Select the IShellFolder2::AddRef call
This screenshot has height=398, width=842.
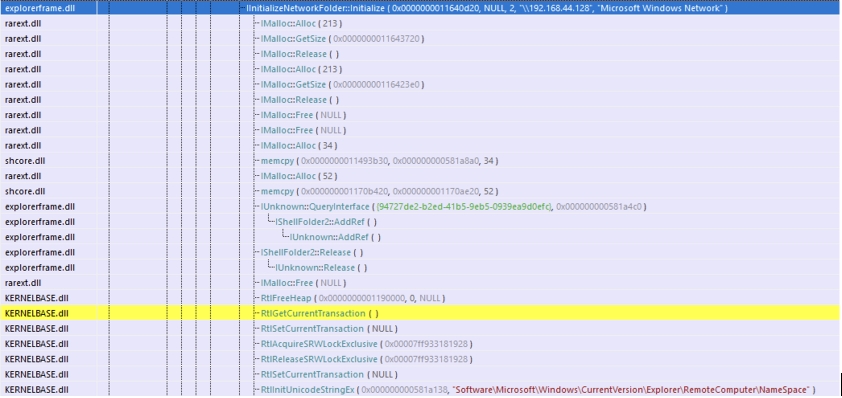pyautogui.click(x=326, y=222)
